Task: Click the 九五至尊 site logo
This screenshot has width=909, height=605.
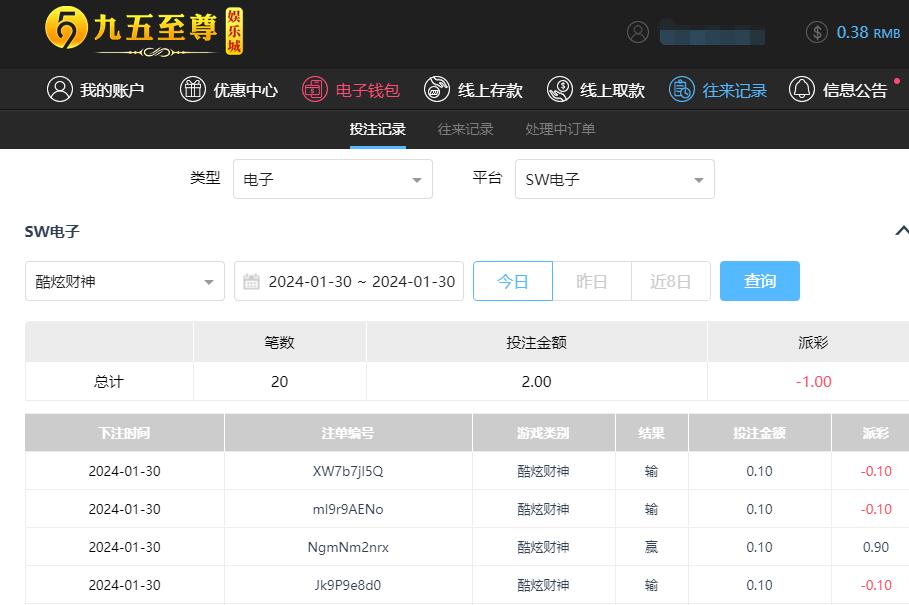Action: click(x=143, y=32)
